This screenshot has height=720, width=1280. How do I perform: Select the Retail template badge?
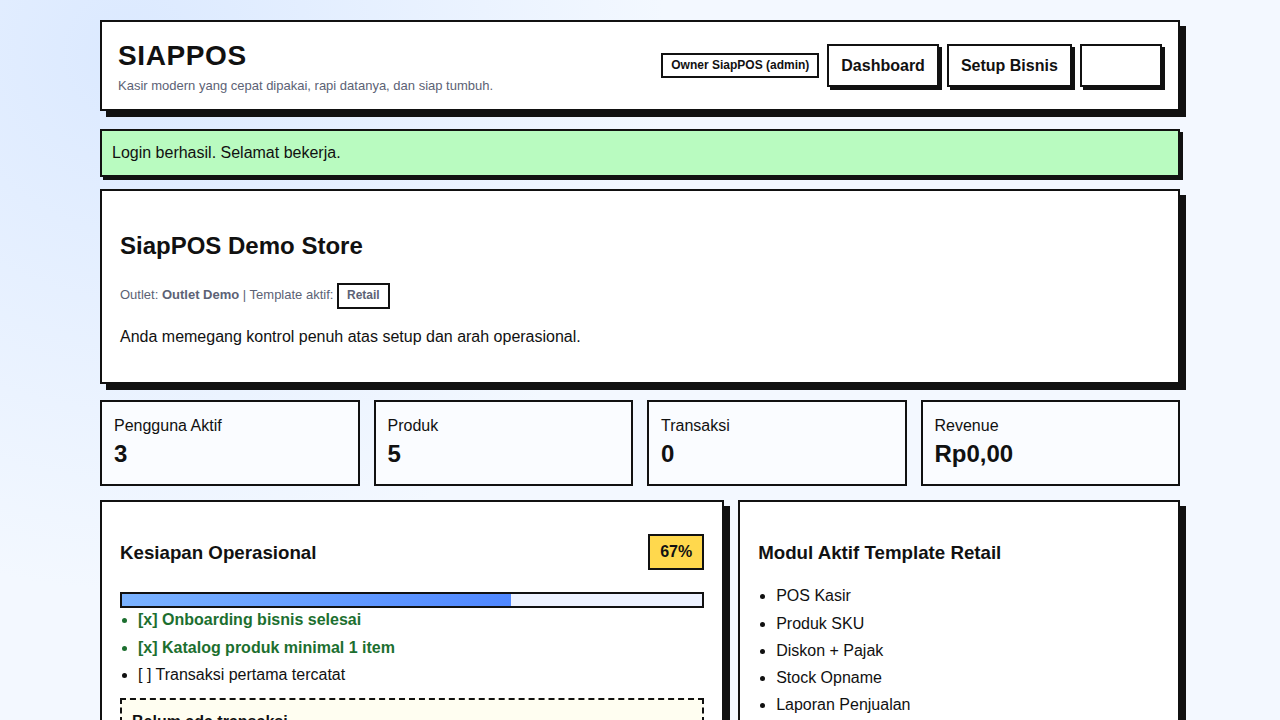pos(363,296)
